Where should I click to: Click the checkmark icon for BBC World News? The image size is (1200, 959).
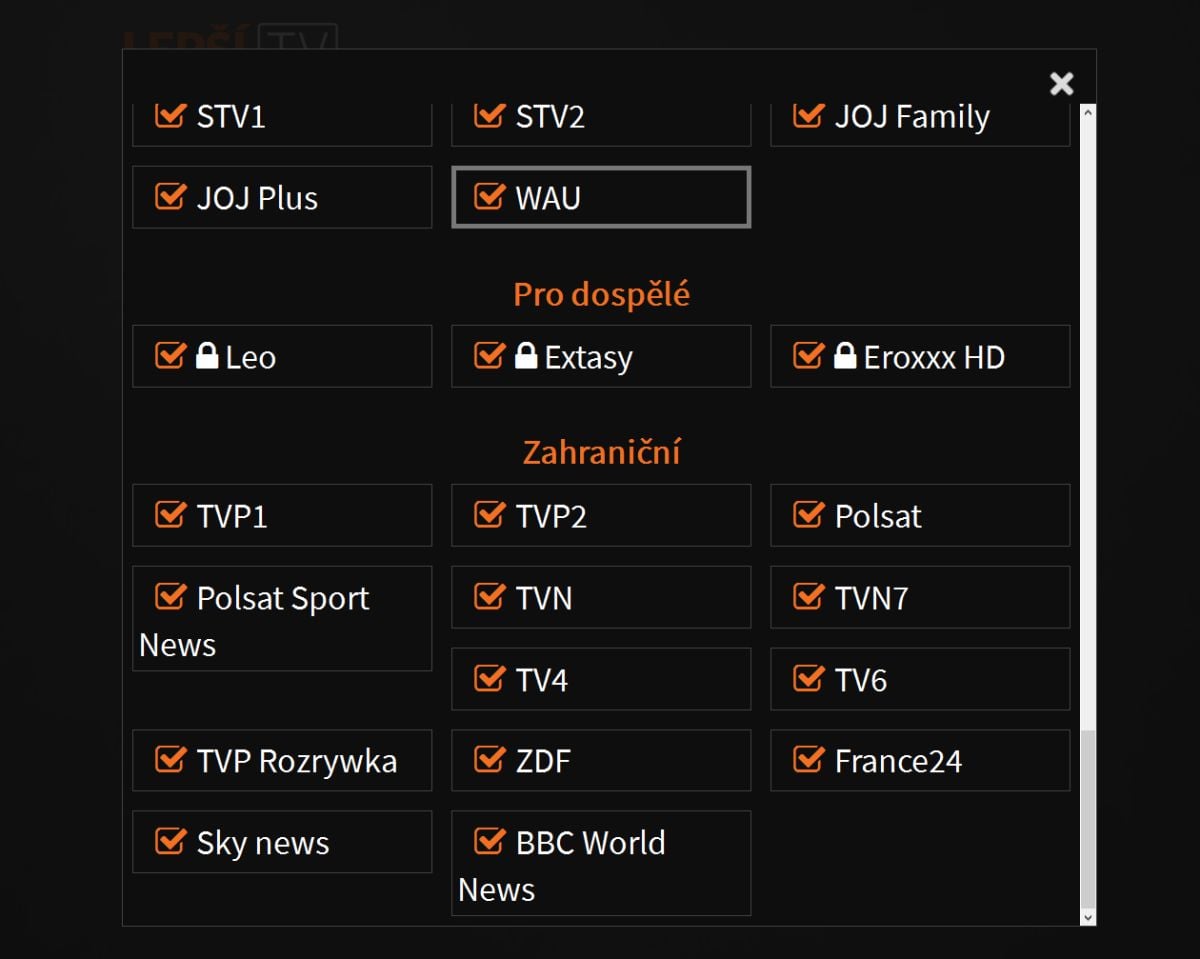click(489, 841)
